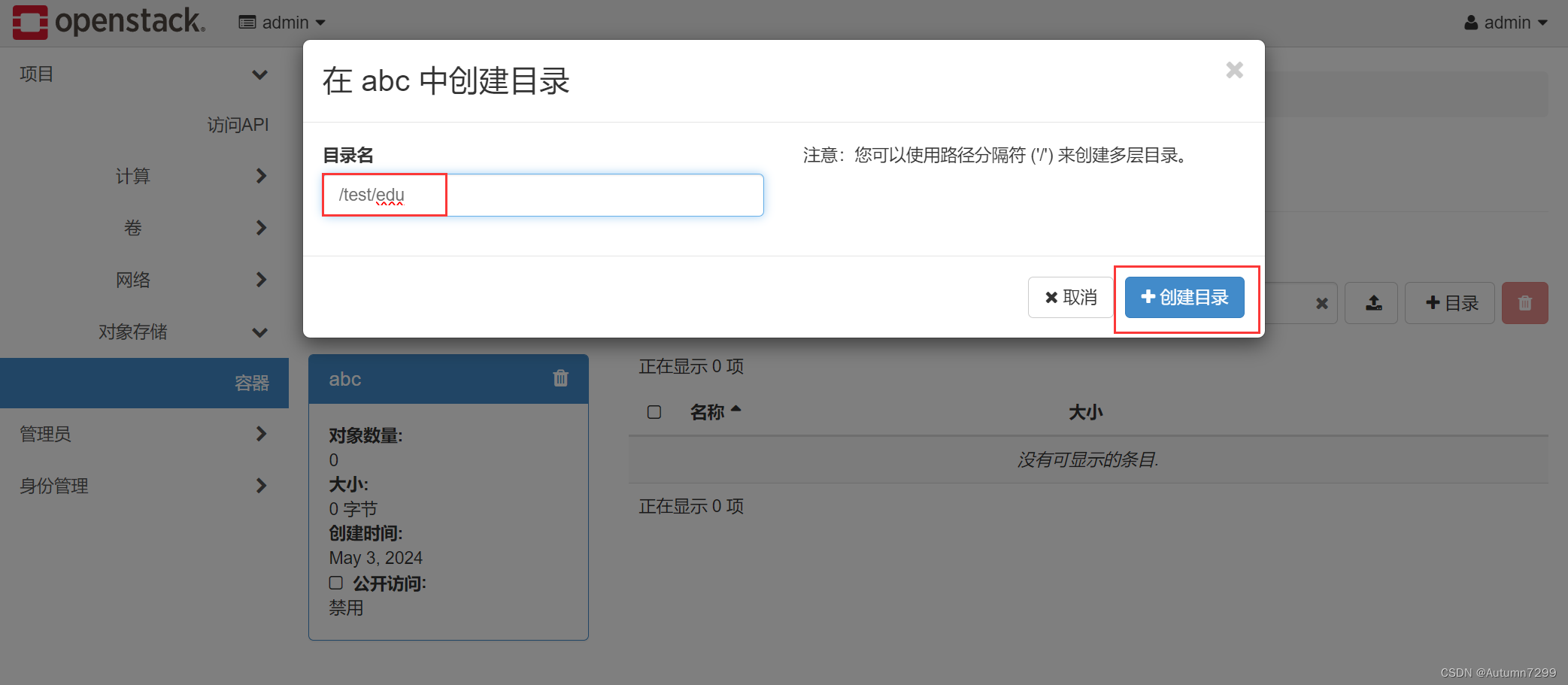Click the 取消 button
Screen dimensions: 1568x685
click(x=1070, y=297)
